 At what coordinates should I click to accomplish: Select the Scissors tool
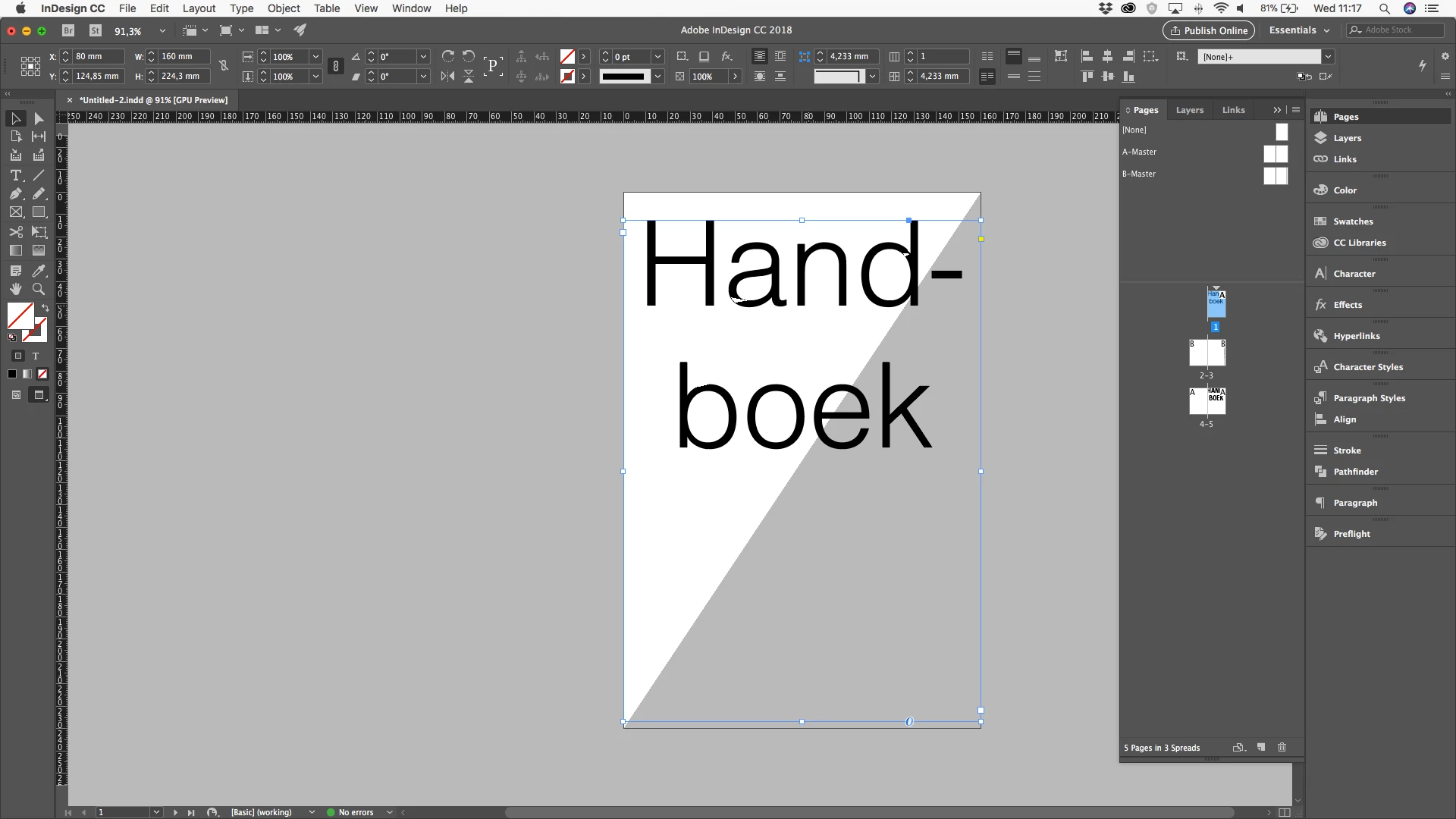click(16, 232)
